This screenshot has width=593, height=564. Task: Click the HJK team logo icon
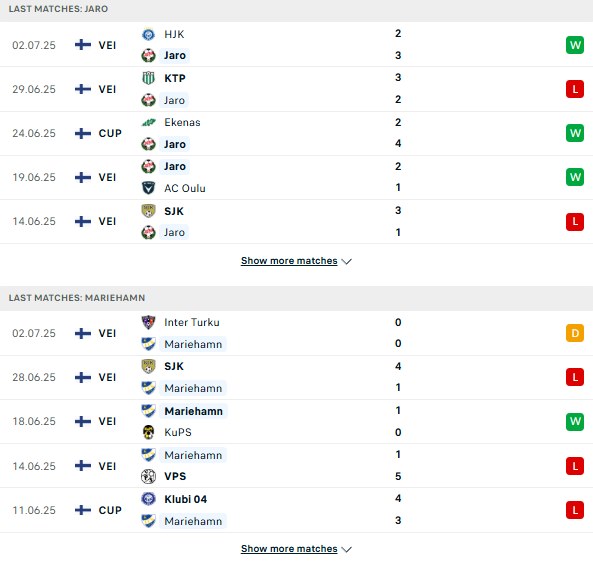tap(148, 34)
